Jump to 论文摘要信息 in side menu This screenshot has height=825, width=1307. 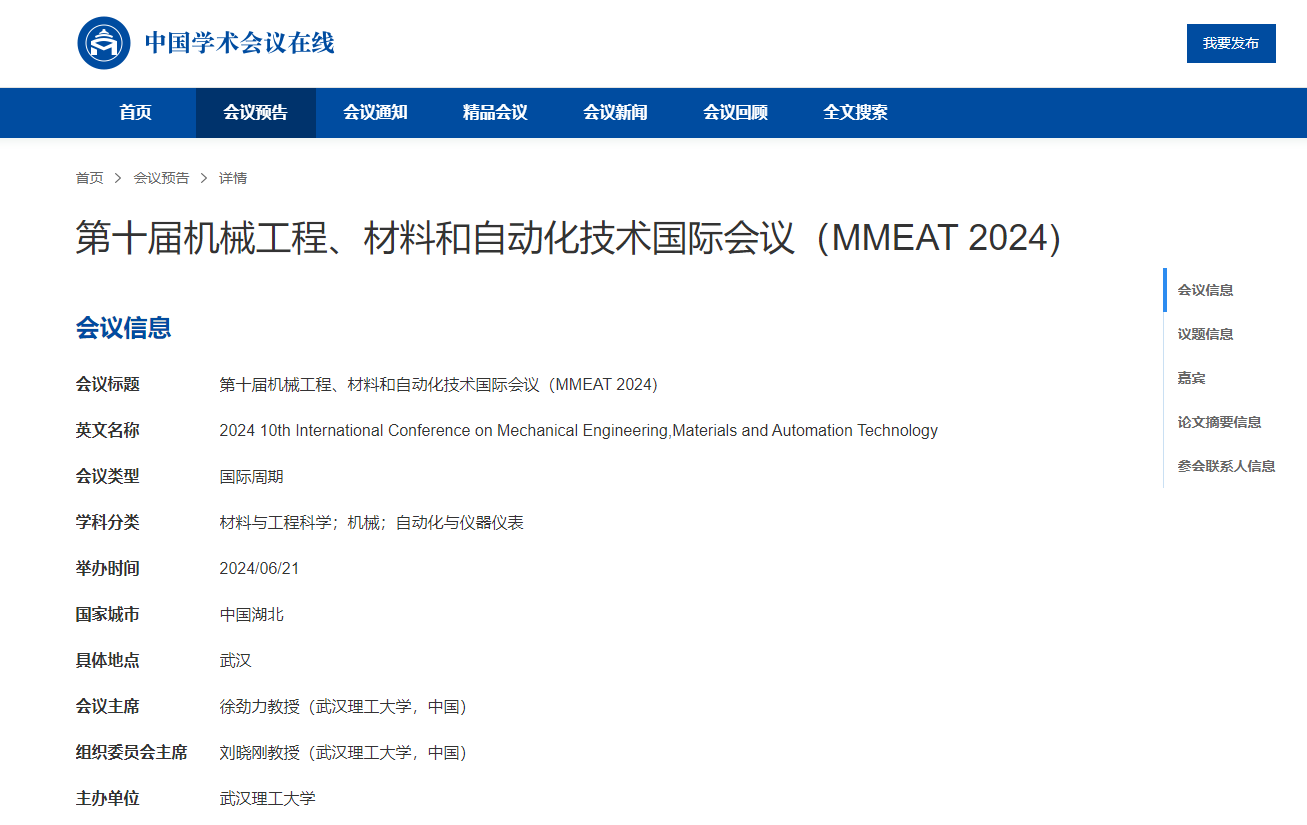pos(1219,422)
